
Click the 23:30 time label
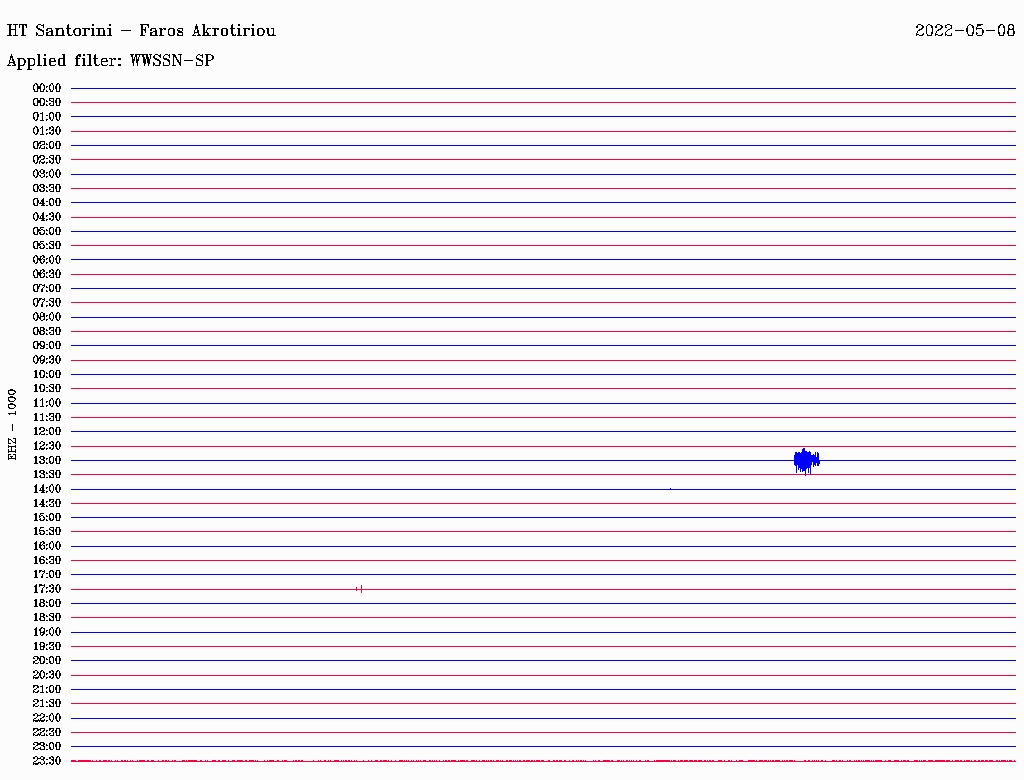pos(47,761)
